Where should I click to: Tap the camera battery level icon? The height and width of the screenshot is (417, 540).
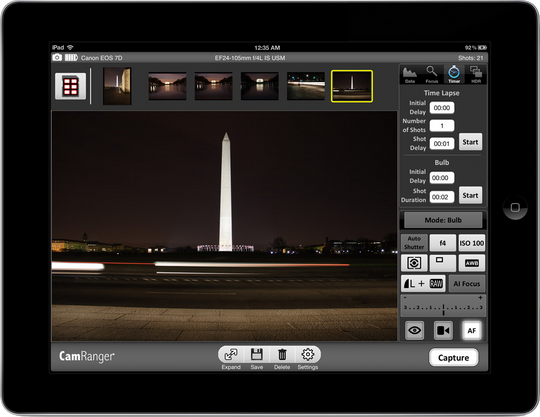71,58
